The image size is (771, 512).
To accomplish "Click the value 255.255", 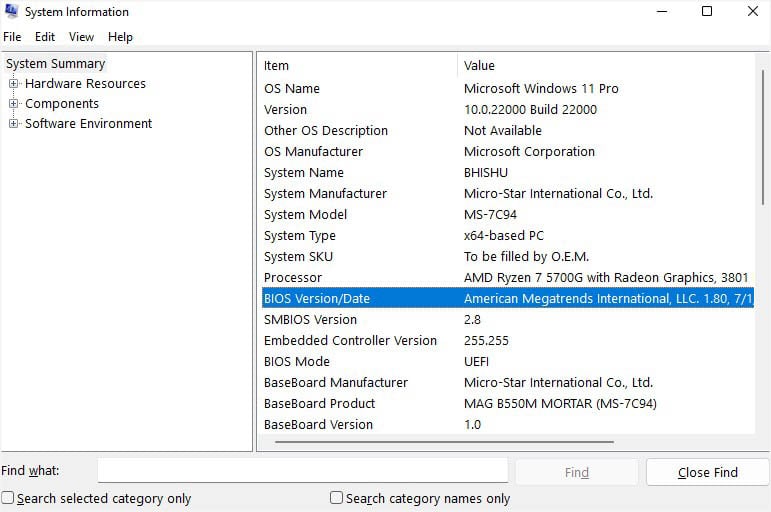I will click(486, 340).
